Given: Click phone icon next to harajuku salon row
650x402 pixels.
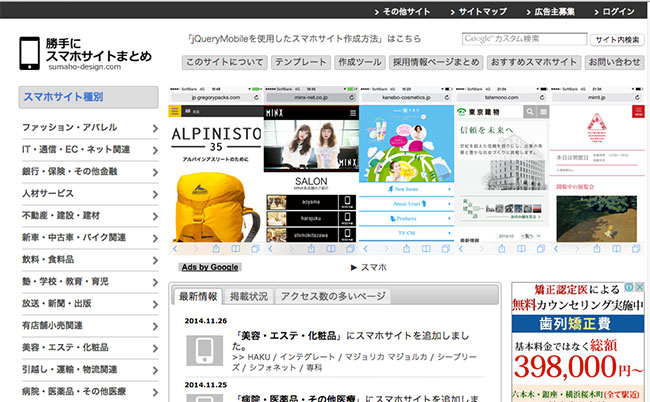Looking at the screenshot, I should (x=347, y=218).
